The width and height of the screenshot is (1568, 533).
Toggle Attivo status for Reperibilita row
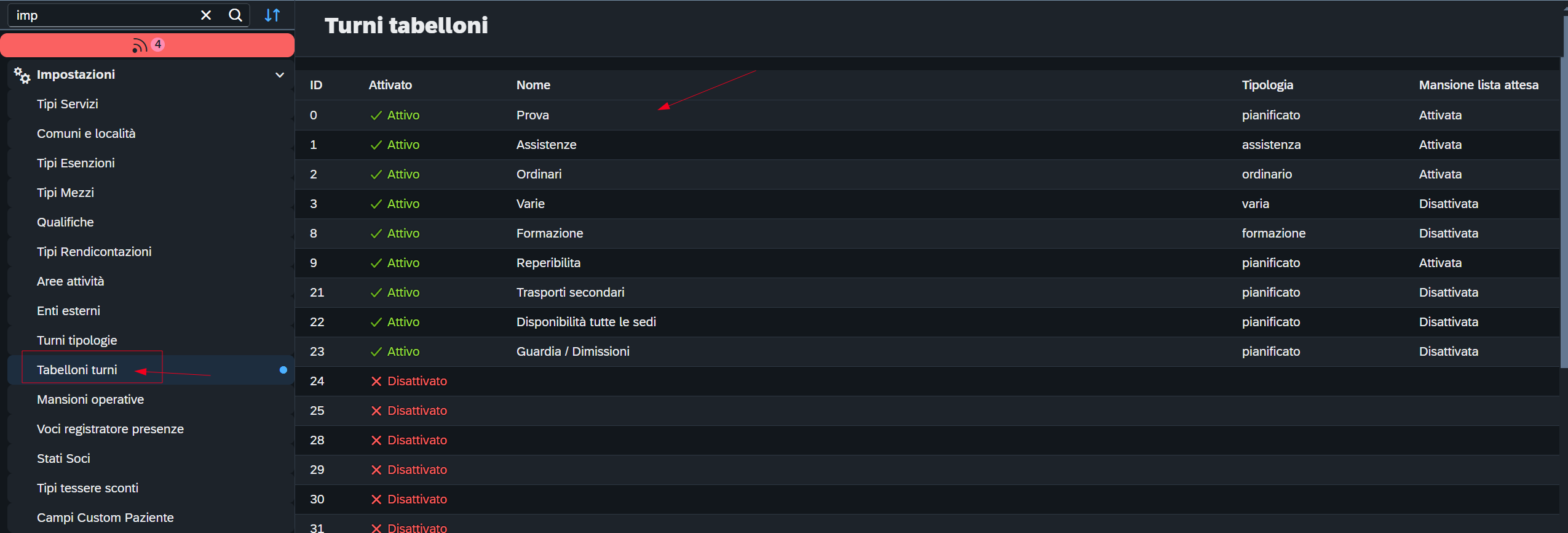pos(395,263)
